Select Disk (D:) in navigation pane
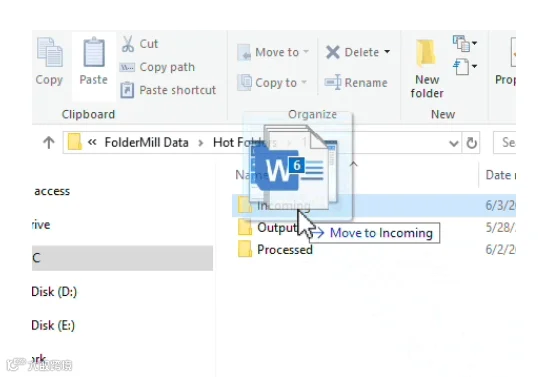The image size is (538, 377). point(54,292)
